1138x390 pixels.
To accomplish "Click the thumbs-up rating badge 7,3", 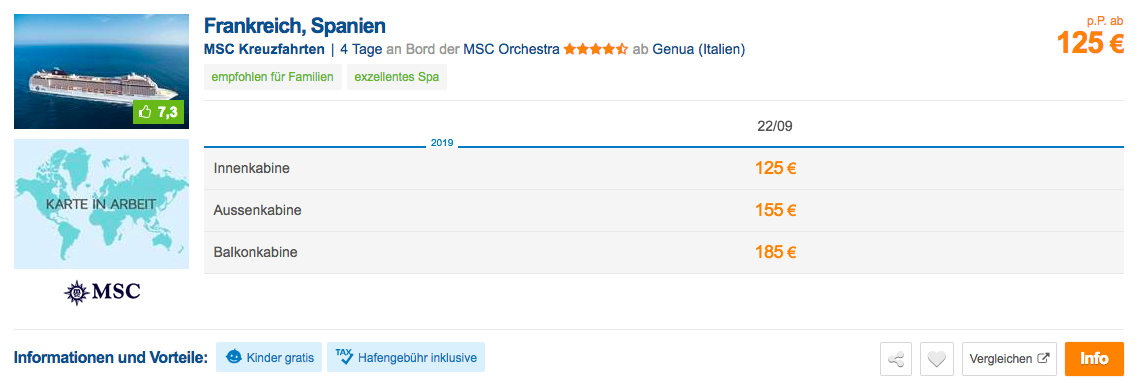I will tap(159, 112).
